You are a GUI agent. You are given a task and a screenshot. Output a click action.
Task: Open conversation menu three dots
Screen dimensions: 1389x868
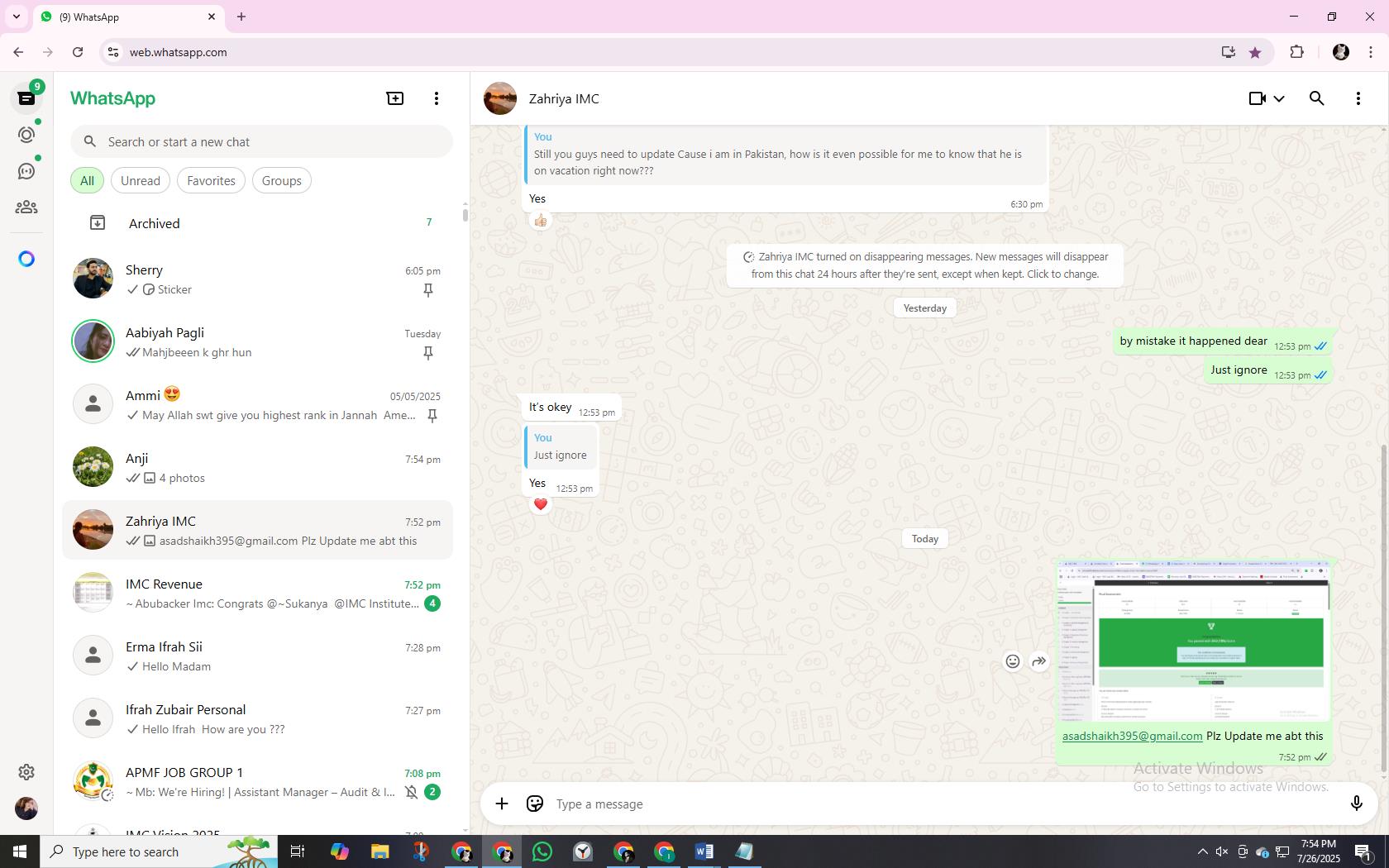pos(1358,98)
